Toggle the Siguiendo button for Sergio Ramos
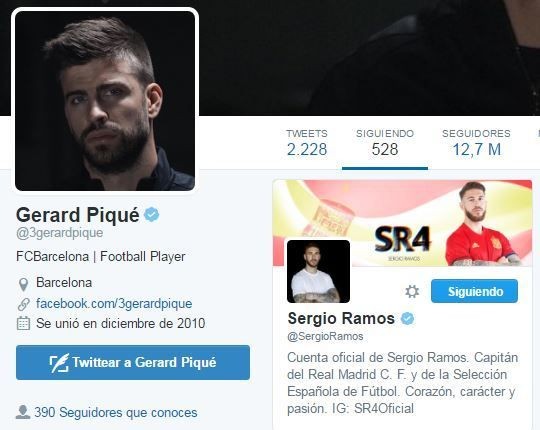This screenshot has width=540, height=430. tap(474, 291)
